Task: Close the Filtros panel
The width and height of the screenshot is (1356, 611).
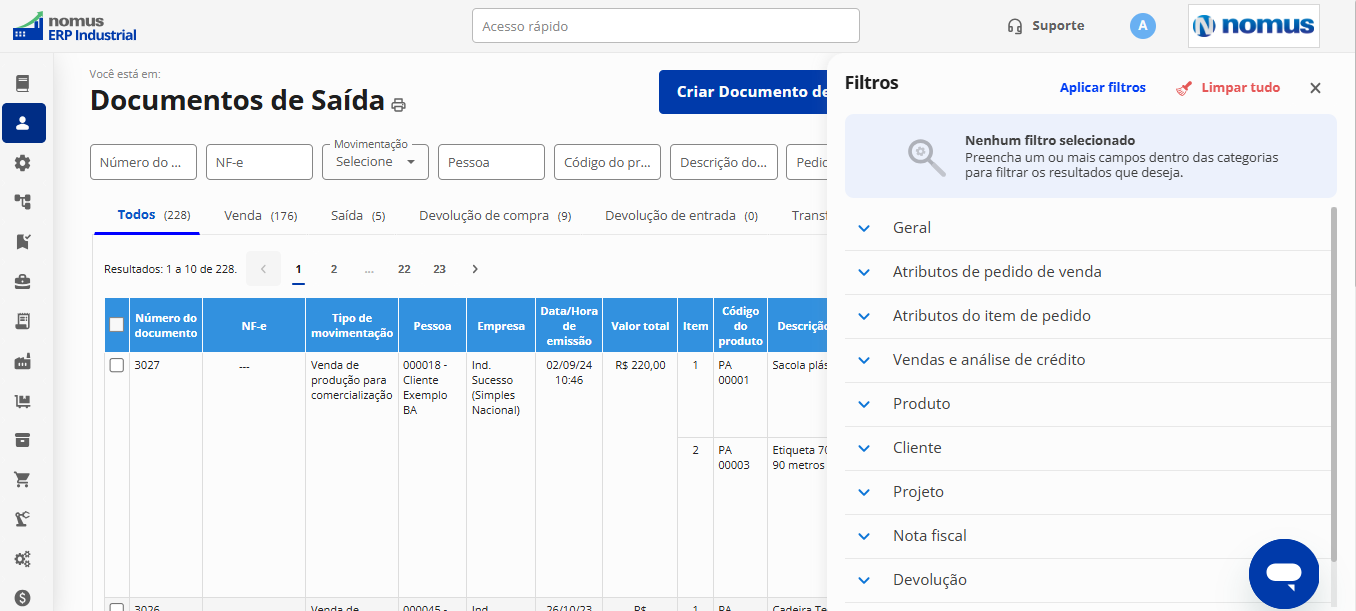Action: point(1315,88)
